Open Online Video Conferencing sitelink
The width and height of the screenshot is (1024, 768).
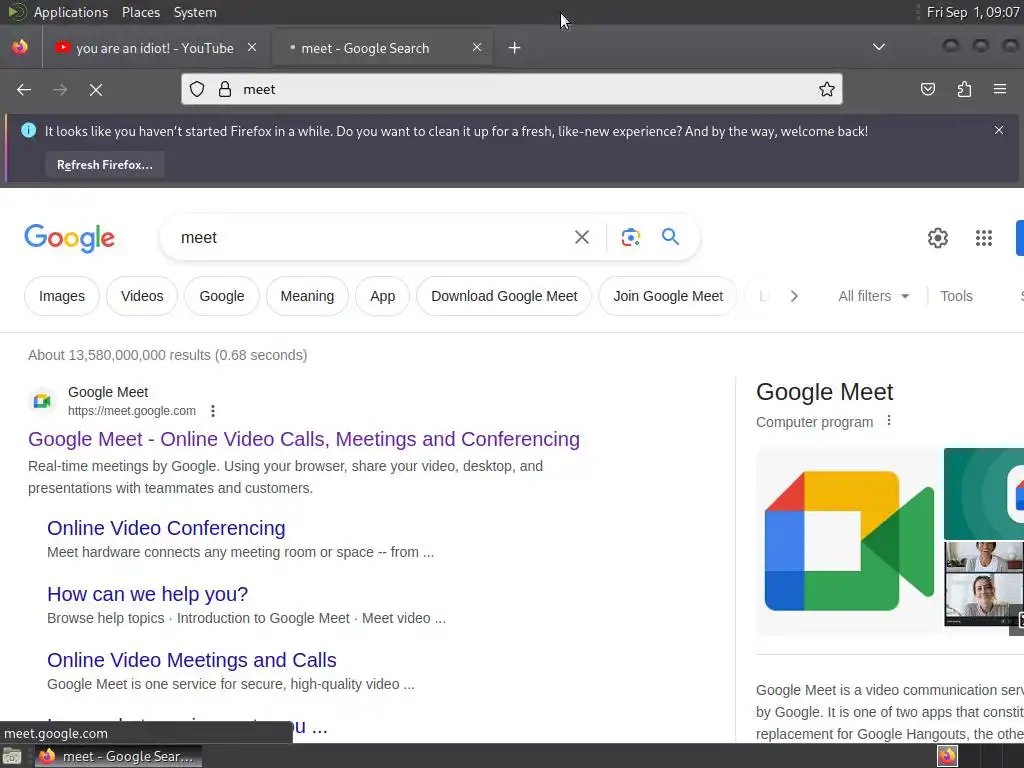click(166, 528)
